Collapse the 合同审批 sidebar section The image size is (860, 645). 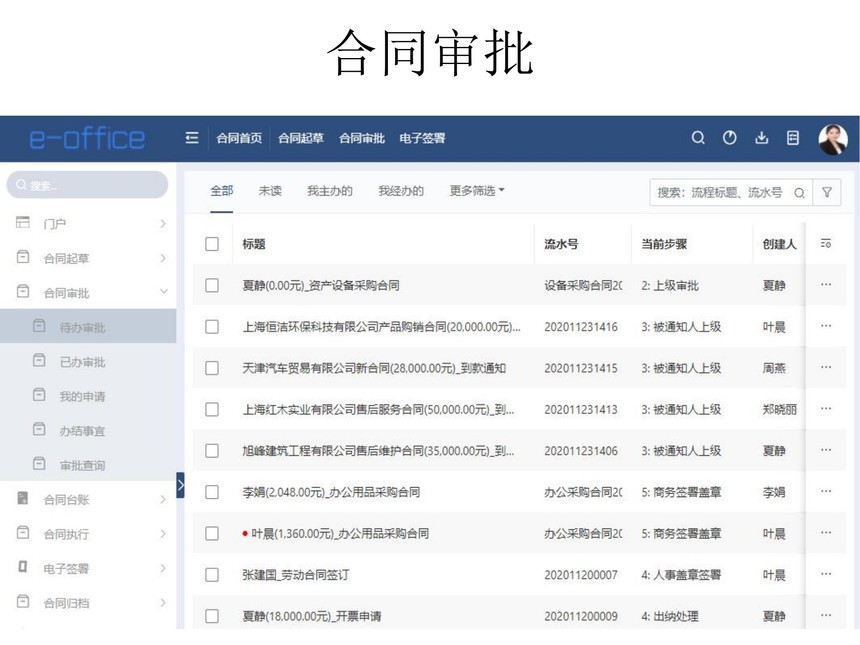164,293
